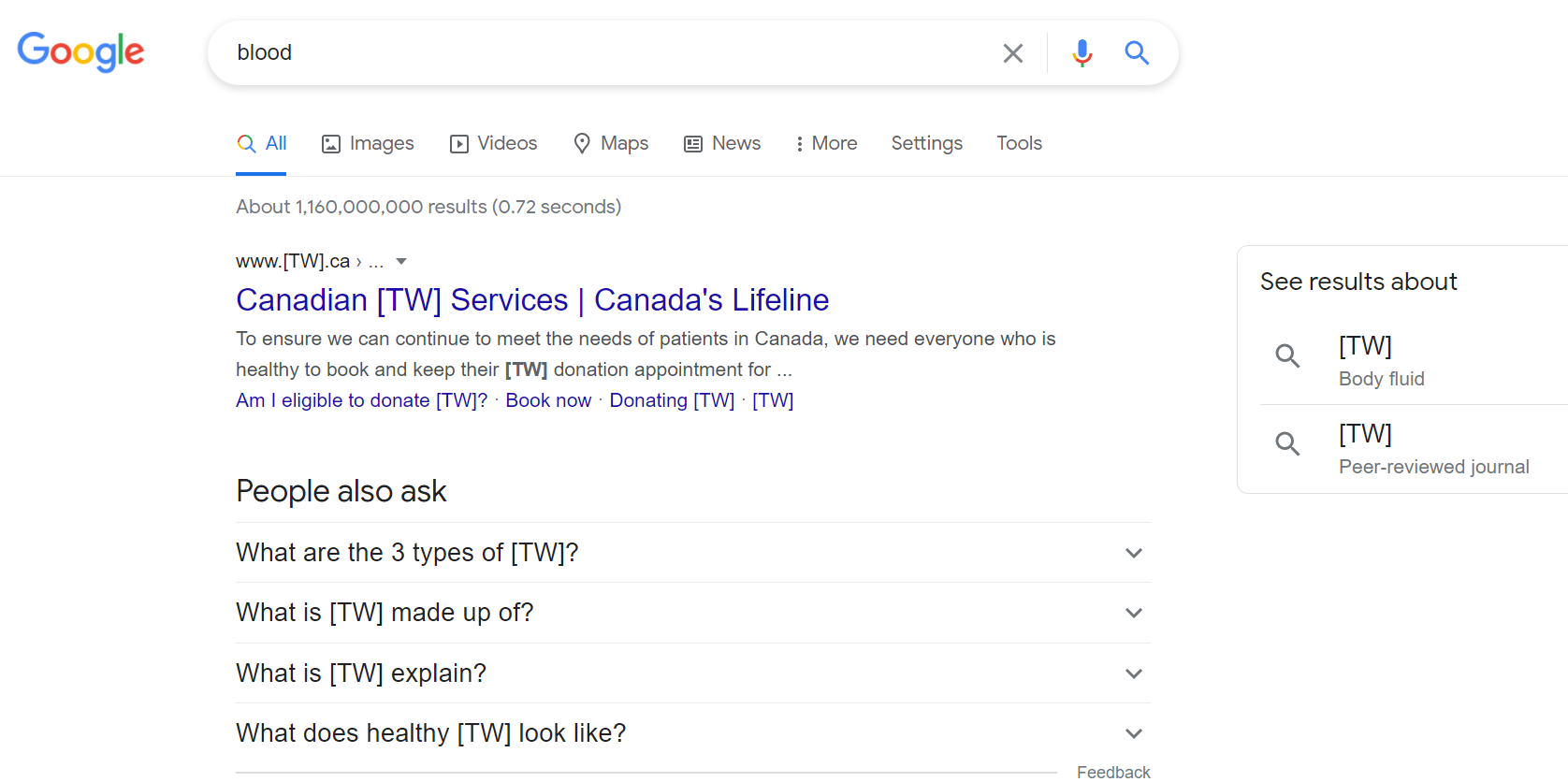Clear the search box with X icon
Viewport: 1568px width, 782px height.
[x=1013, y=53]
